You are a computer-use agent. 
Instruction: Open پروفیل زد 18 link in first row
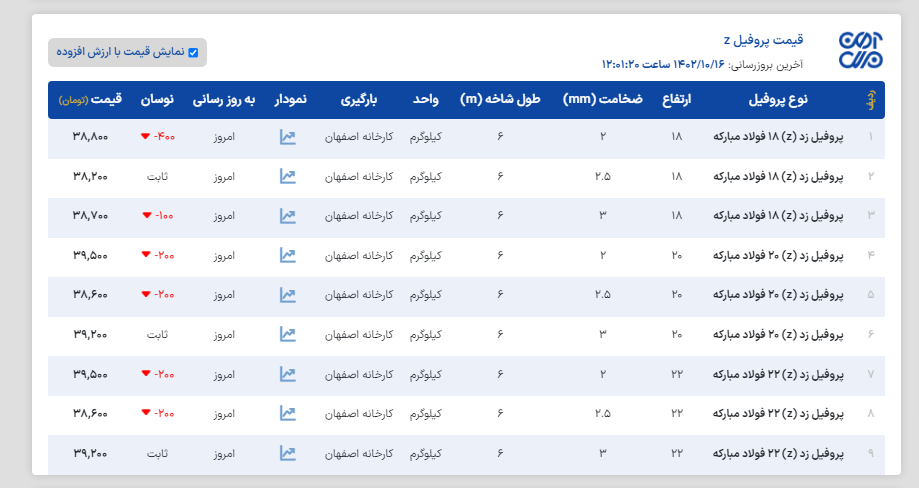click(777, 136)
